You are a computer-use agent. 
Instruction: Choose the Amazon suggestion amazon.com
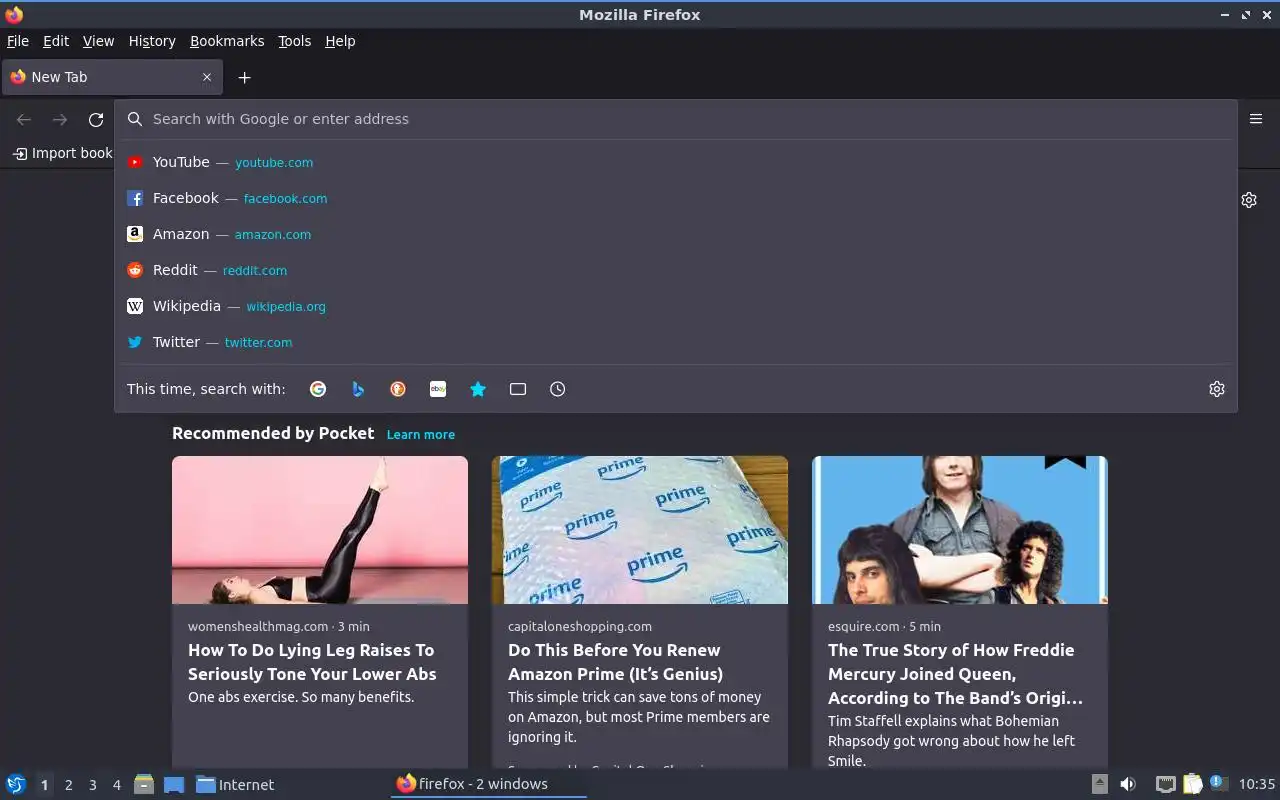(x=676, y=234)
